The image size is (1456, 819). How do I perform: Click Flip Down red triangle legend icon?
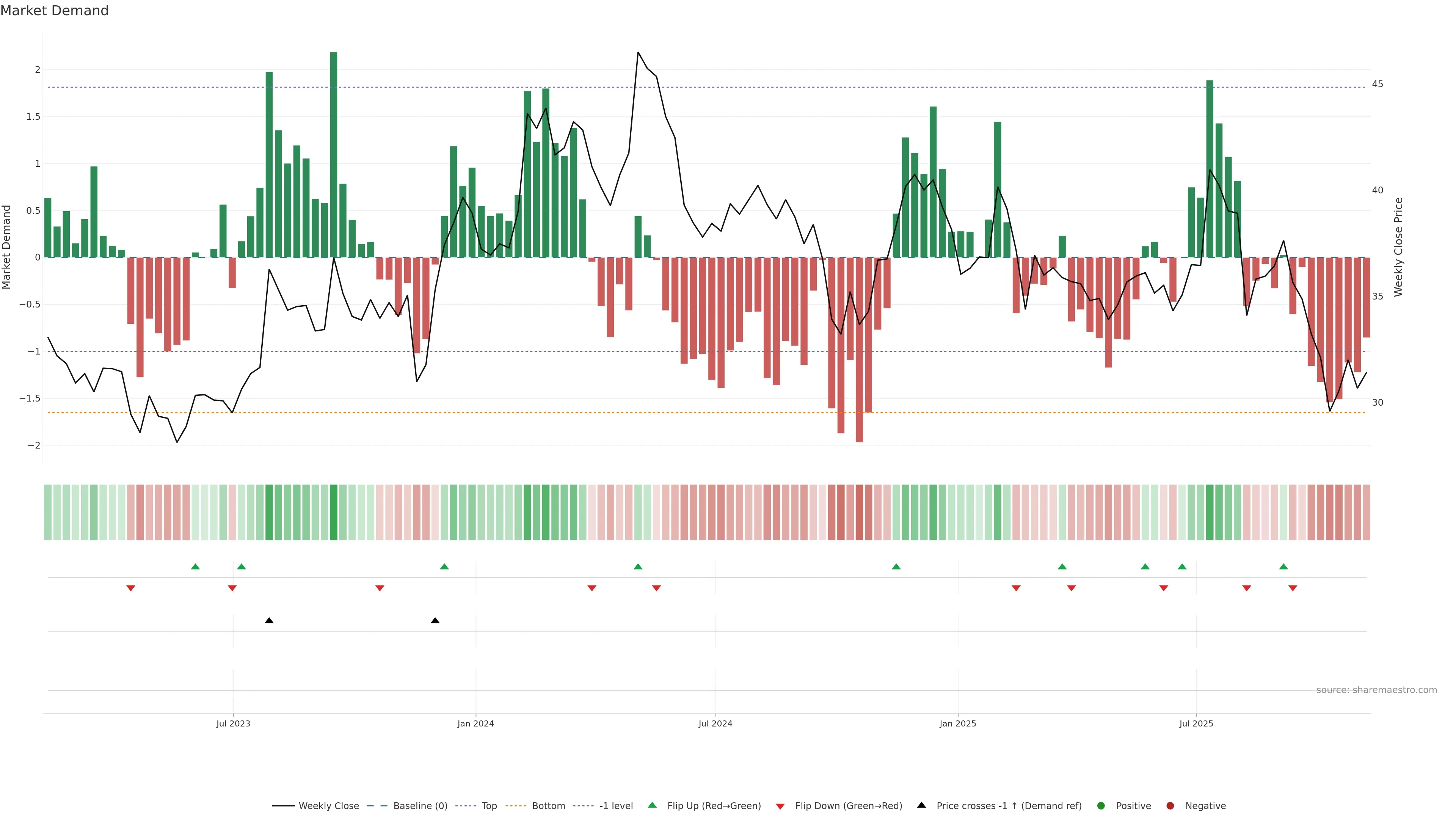[x=780, y=806]
